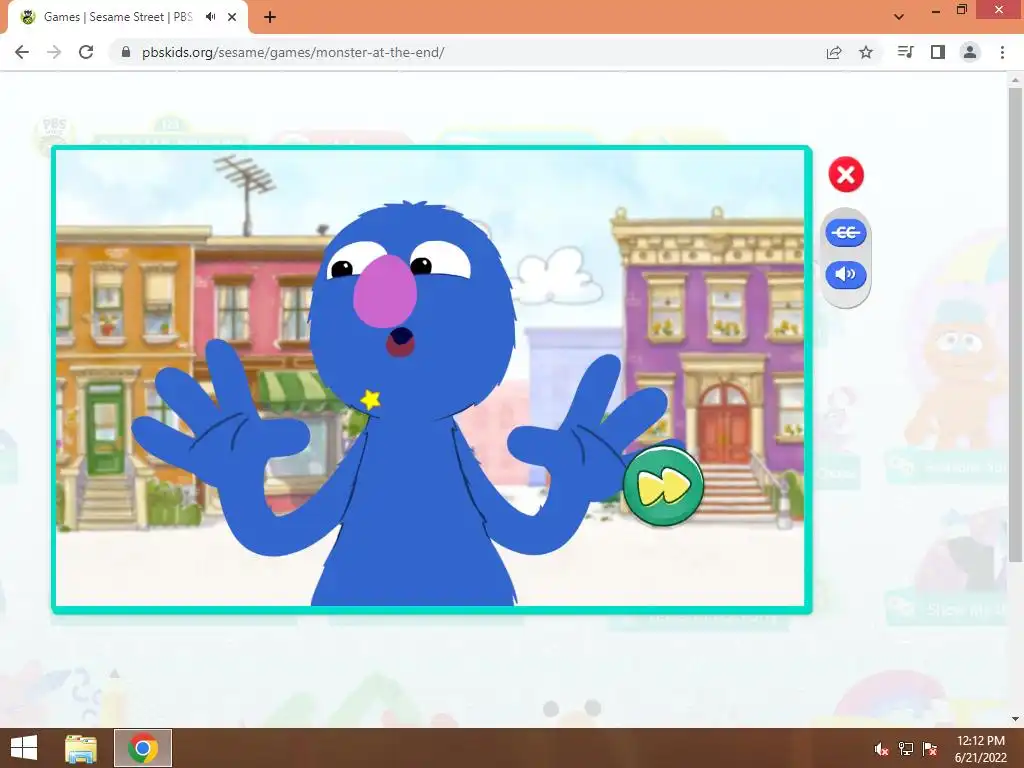Open the Chrome side panel
This screenshot has height=768, width=1024.
click(x=938, y=52)
